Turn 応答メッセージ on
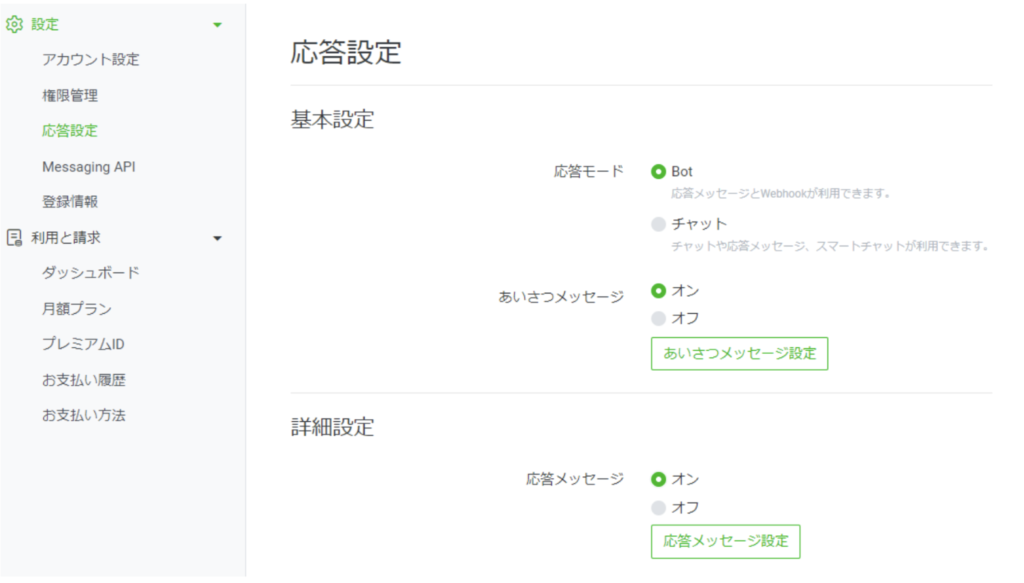This screenshot has height=583, width=1024. pyautogui.click(x=658, y=479)
